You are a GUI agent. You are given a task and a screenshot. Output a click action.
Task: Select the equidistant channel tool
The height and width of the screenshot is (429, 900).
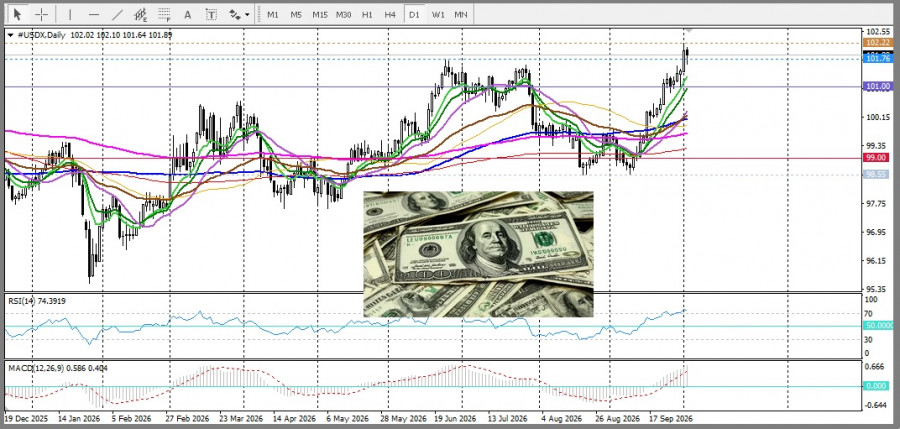(x=141, y=14)
